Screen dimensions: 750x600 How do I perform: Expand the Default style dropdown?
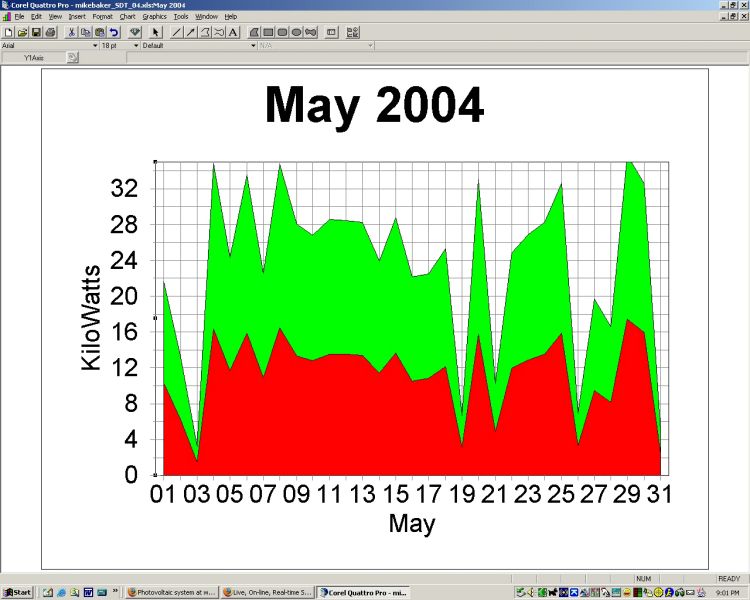(252, 45)
